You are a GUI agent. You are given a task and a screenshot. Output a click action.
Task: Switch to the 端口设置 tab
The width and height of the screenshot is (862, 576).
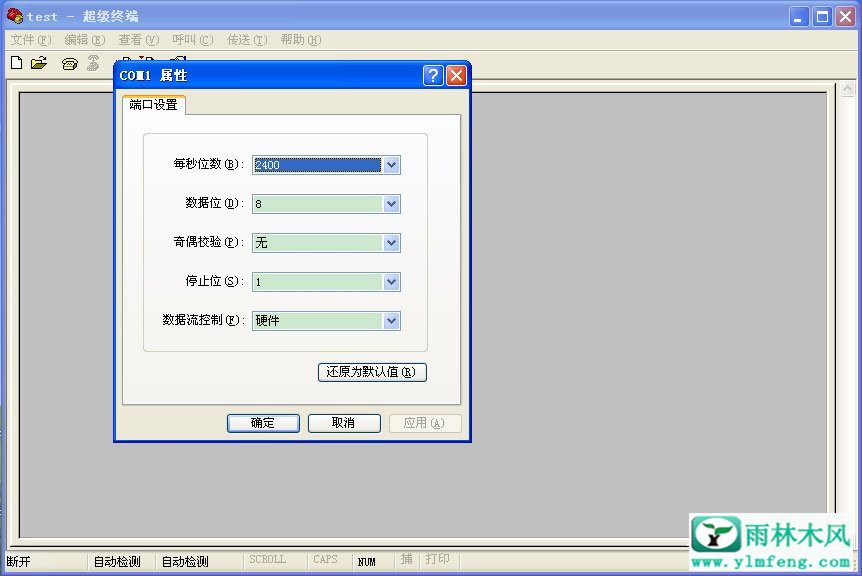pos(153,104)
